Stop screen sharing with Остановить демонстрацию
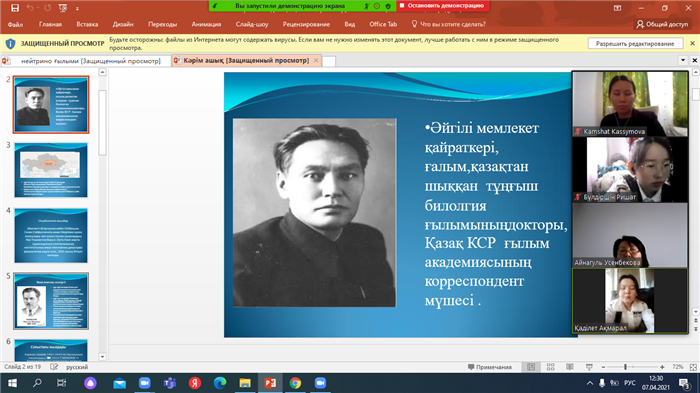The image size is (700, 393). click(442, 5)
